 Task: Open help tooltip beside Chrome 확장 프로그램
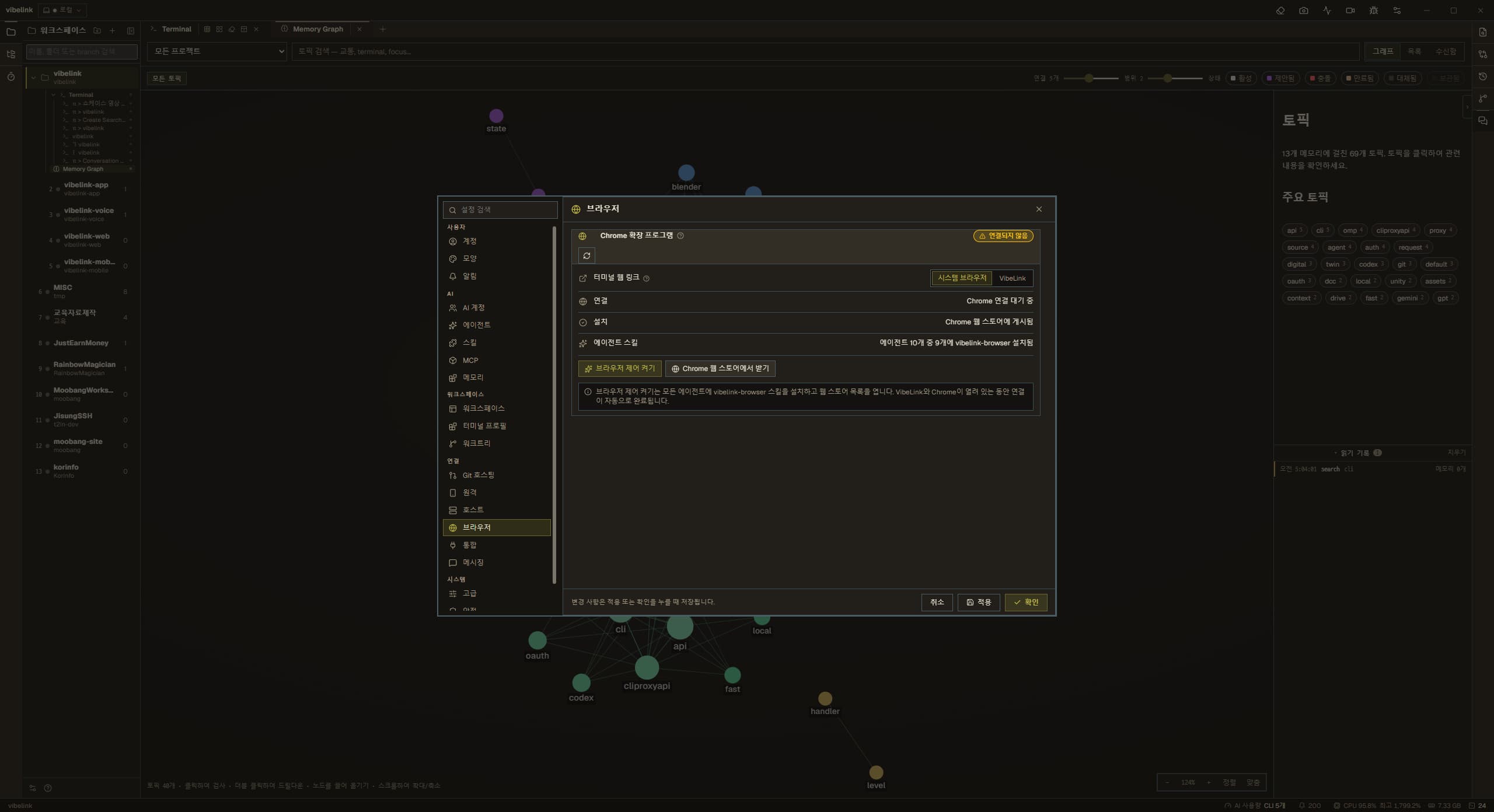click(680, 236)
